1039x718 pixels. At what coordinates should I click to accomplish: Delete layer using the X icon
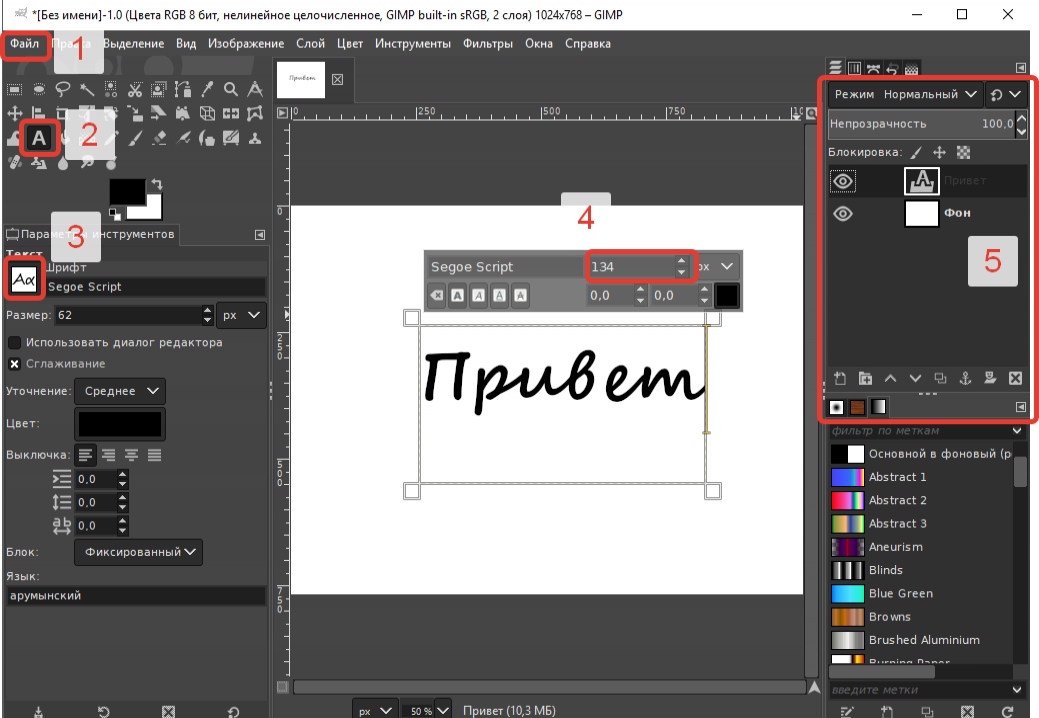(x=1015, y=378)
